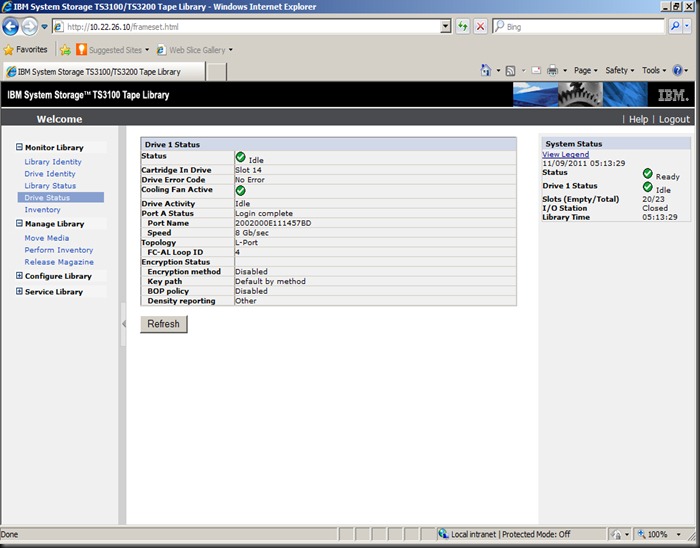The width and height of the screenshot is (700, 548).
Task: Click IBM logo in header banner
Action: (673, 95)
